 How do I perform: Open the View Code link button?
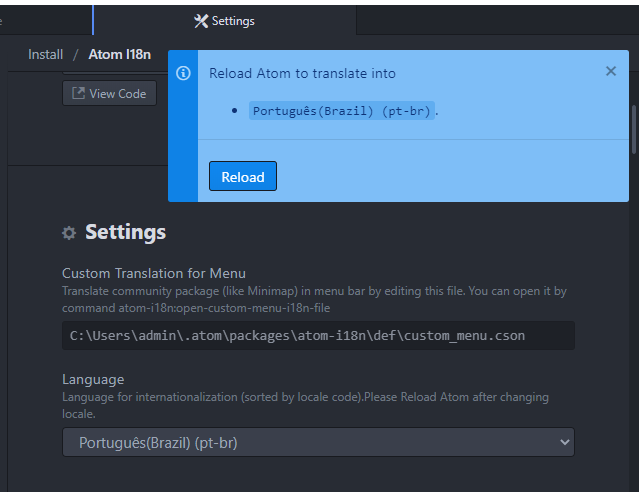pyautogui.click(x=109, y=93)
